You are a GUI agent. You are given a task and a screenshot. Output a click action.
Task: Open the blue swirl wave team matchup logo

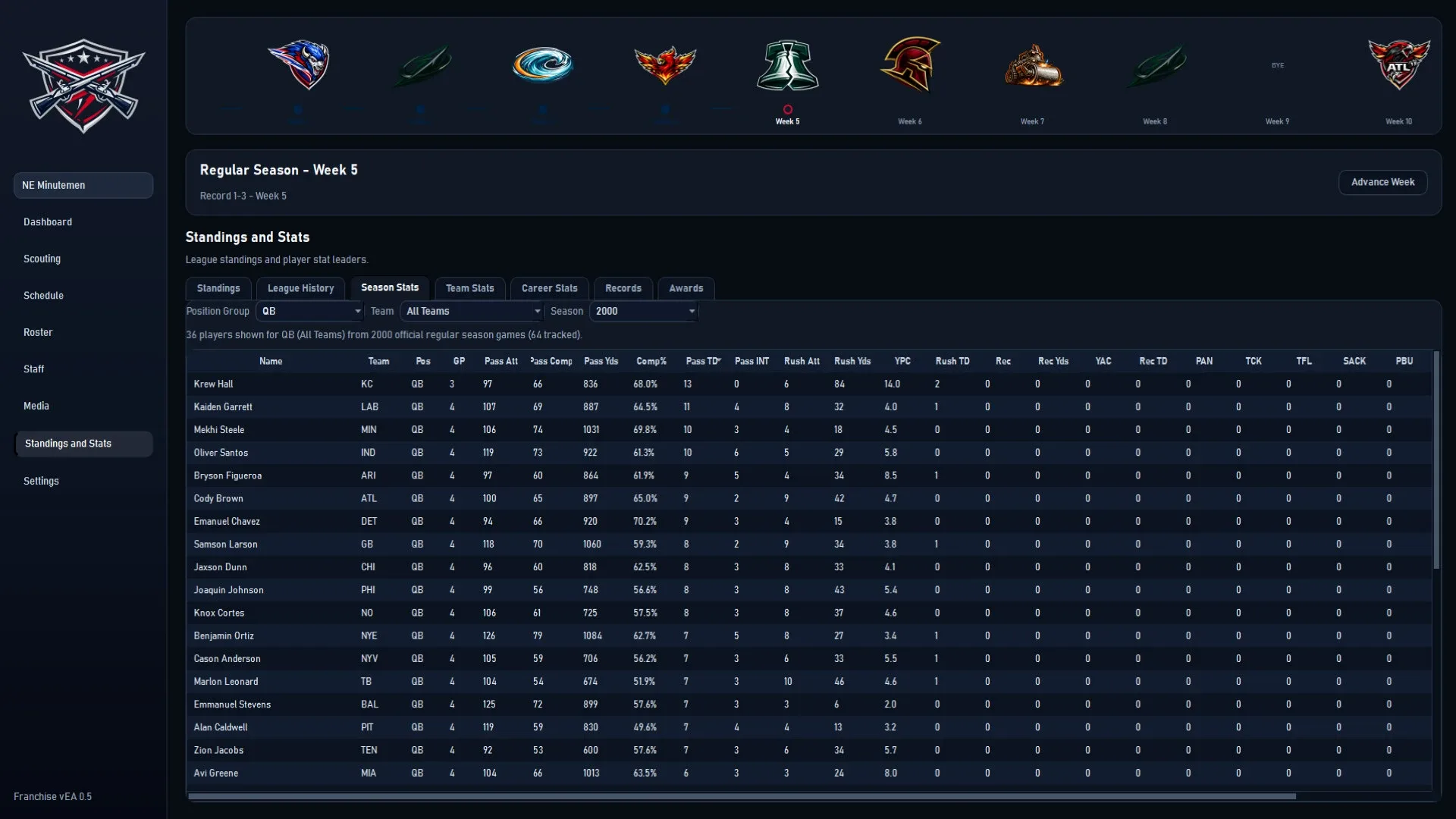tap(542, 64)
